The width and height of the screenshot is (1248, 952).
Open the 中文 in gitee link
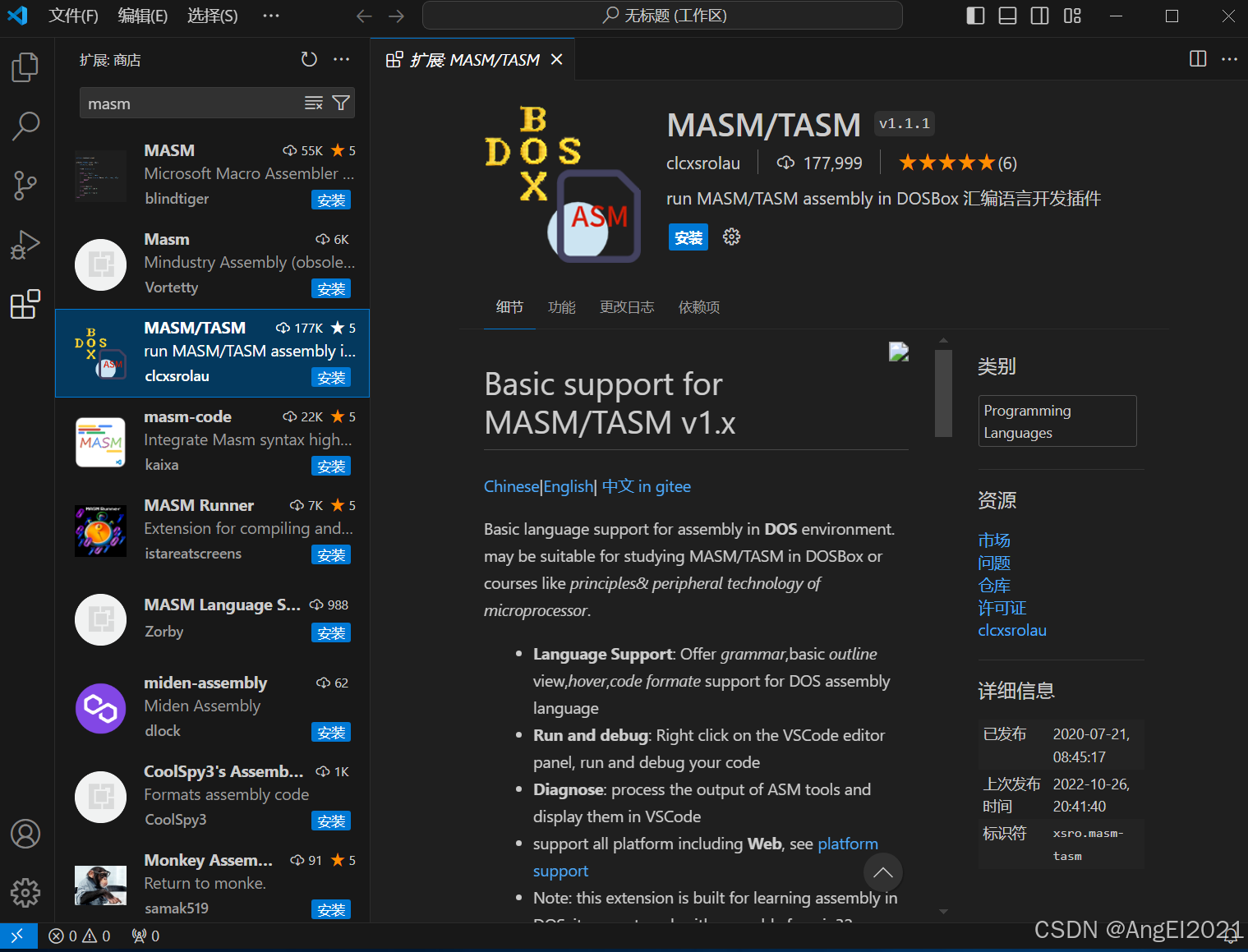[646, 486]
